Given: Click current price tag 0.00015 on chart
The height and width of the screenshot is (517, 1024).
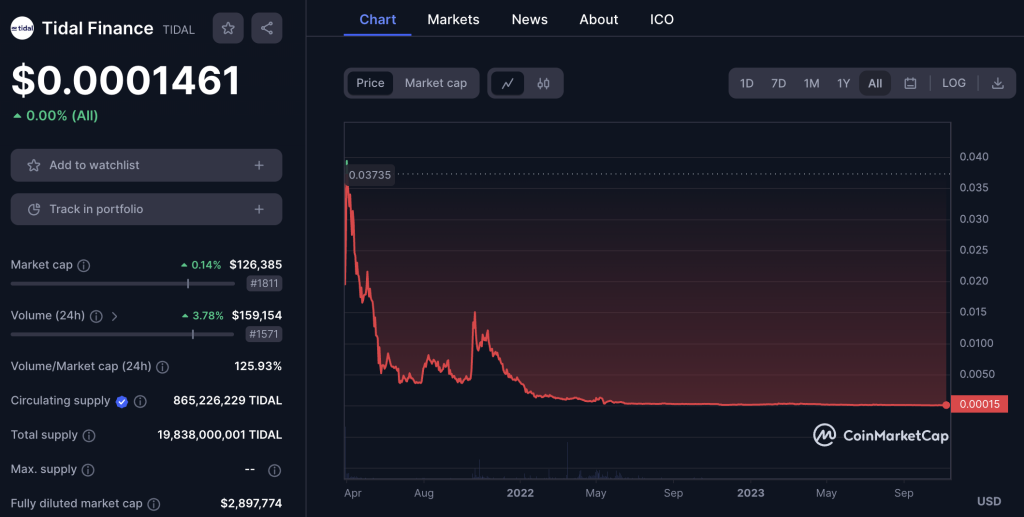Looking at the screenshot, I should pyautogui.click(x=980, y=404).
